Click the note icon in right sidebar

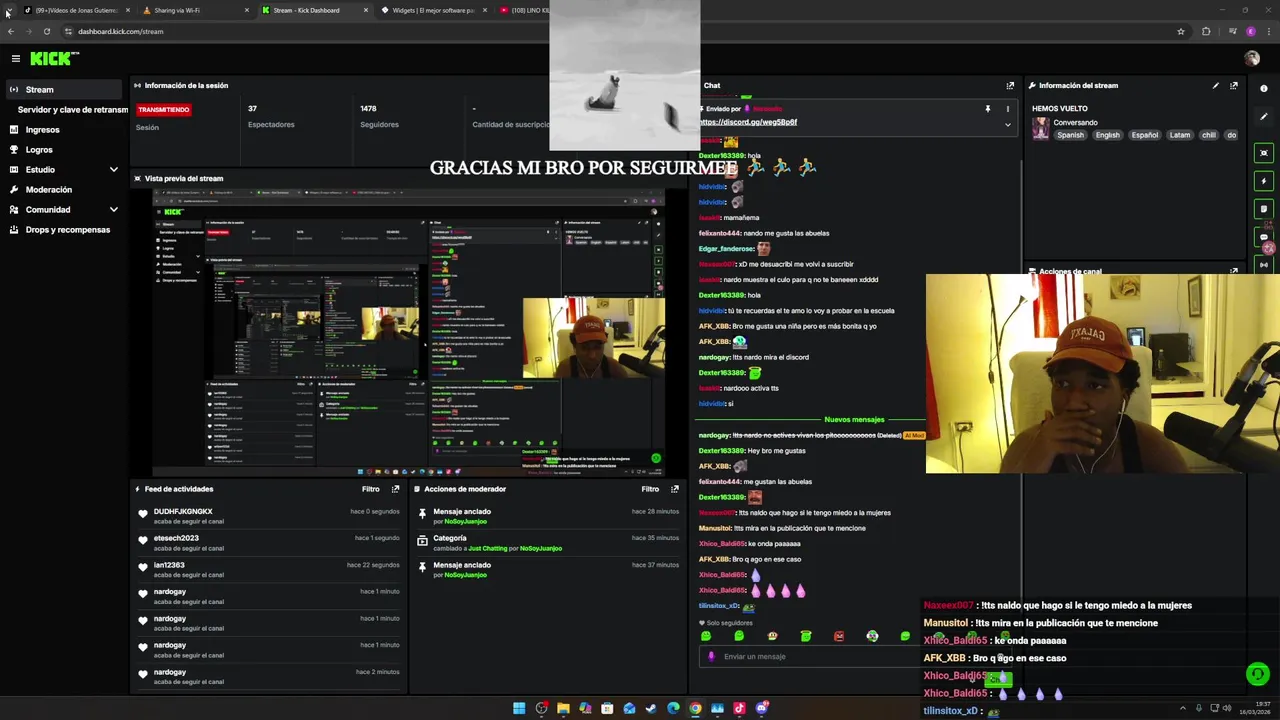pos(1264,209)
